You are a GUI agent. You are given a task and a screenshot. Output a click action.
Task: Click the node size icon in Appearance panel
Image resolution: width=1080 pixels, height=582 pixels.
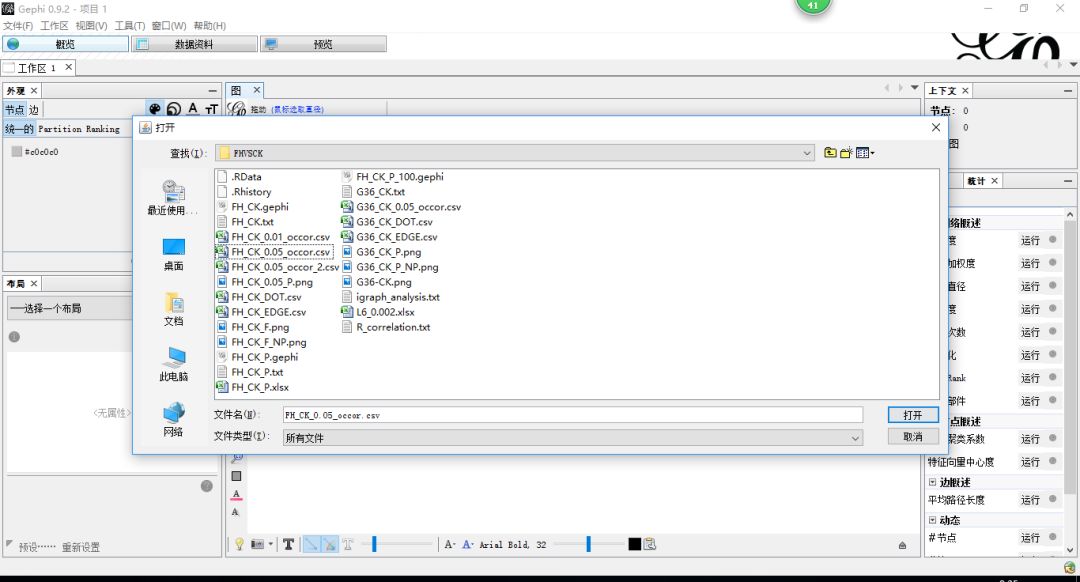174,109
